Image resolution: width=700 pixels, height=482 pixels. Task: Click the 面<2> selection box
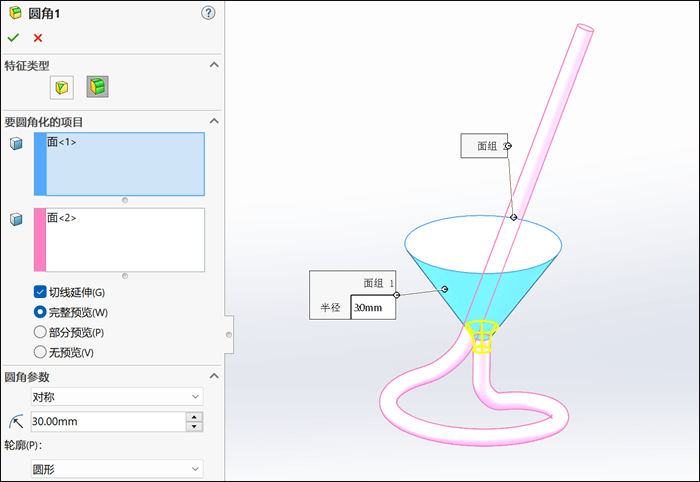[x=125, y=240]
